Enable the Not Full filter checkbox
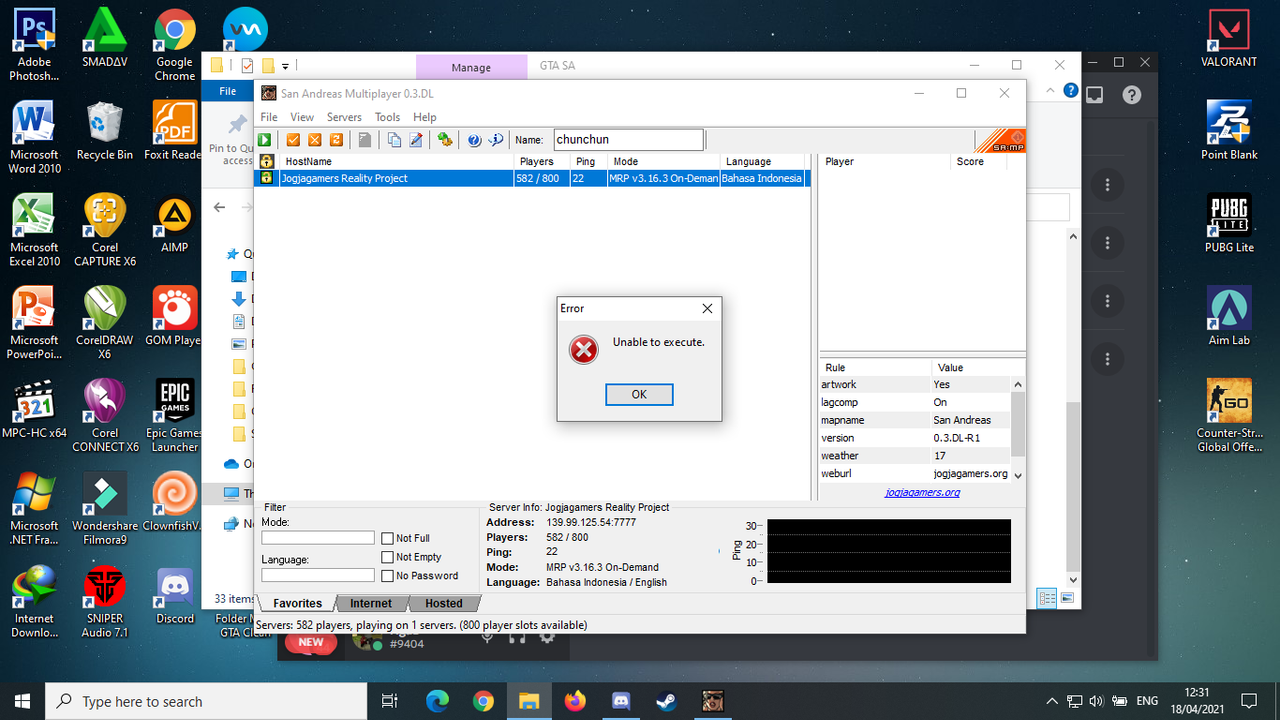This screenshot has height=720, width=1280. pos(387,539)
